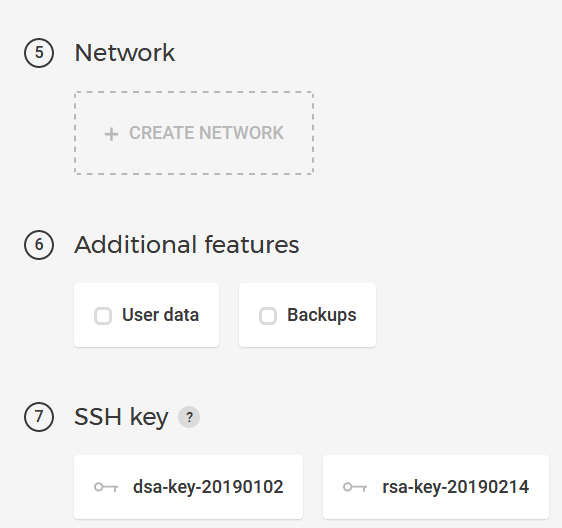Choose the rsa-key-20190214 SSH key name
Image resolution: width=562 pixels, height=528 pixels.
click(456, 487)
